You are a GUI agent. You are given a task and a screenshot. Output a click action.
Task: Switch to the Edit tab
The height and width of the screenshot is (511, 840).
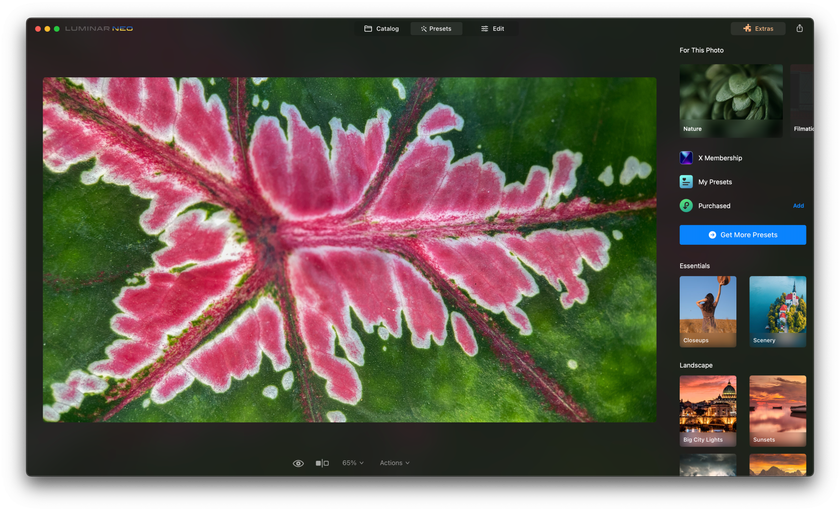(x=492, y=29)
